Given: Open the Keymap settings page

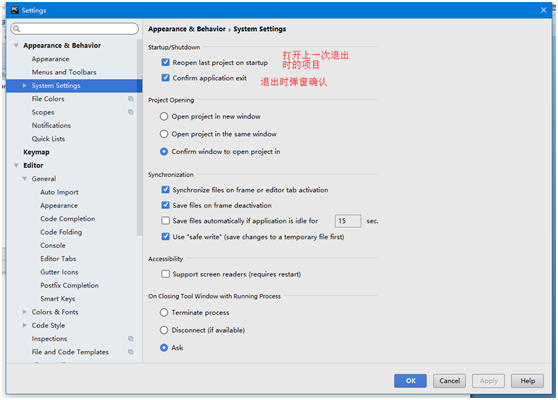Looking at the screenshot, I should [x=36, y=152].
